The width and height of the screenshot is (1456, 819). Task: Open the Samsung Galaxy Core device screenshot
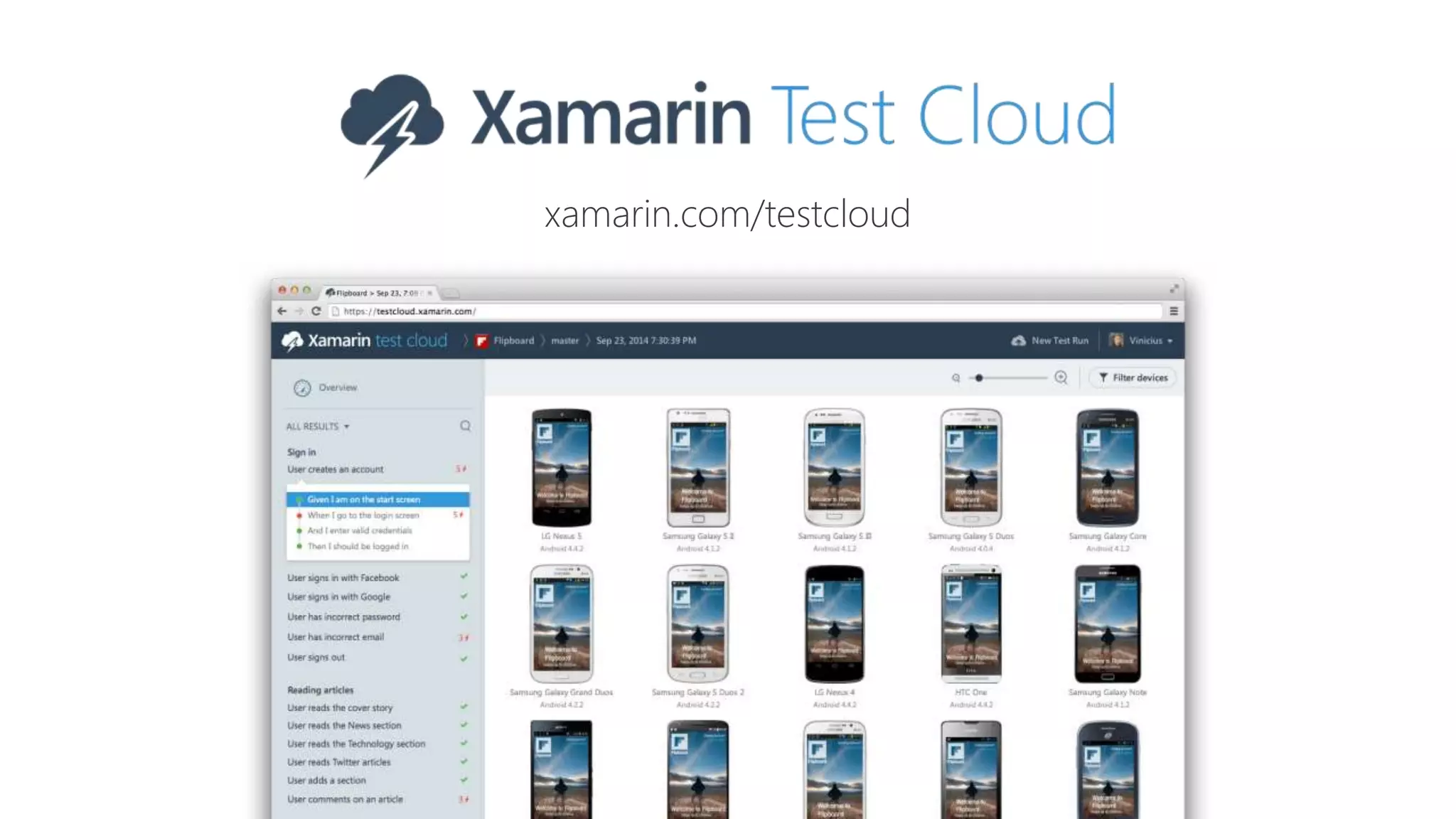pyautogui.click(x=1108, y=467)
